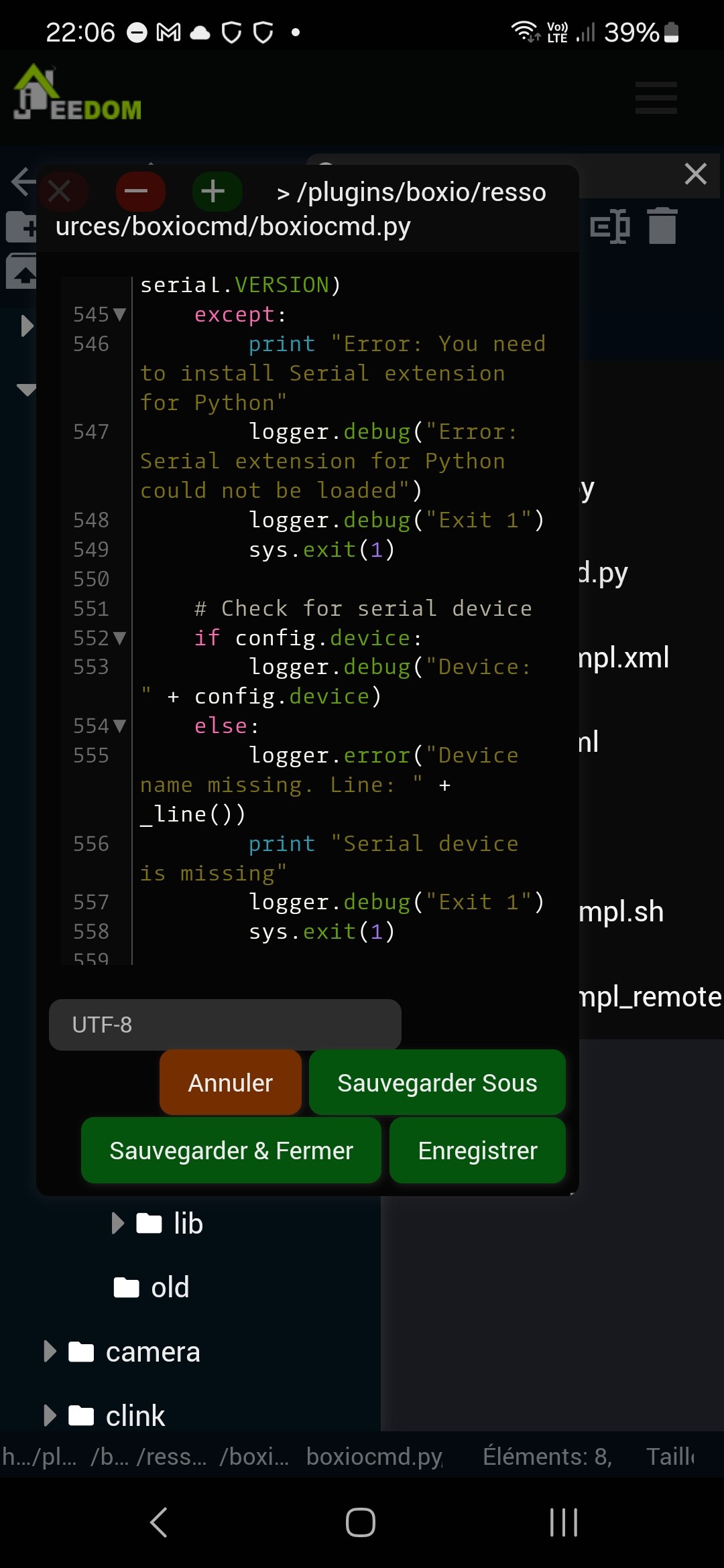Tap the battery status indicator
Image resolution: width=724 pixels, height=1568 pixels.
642,32
